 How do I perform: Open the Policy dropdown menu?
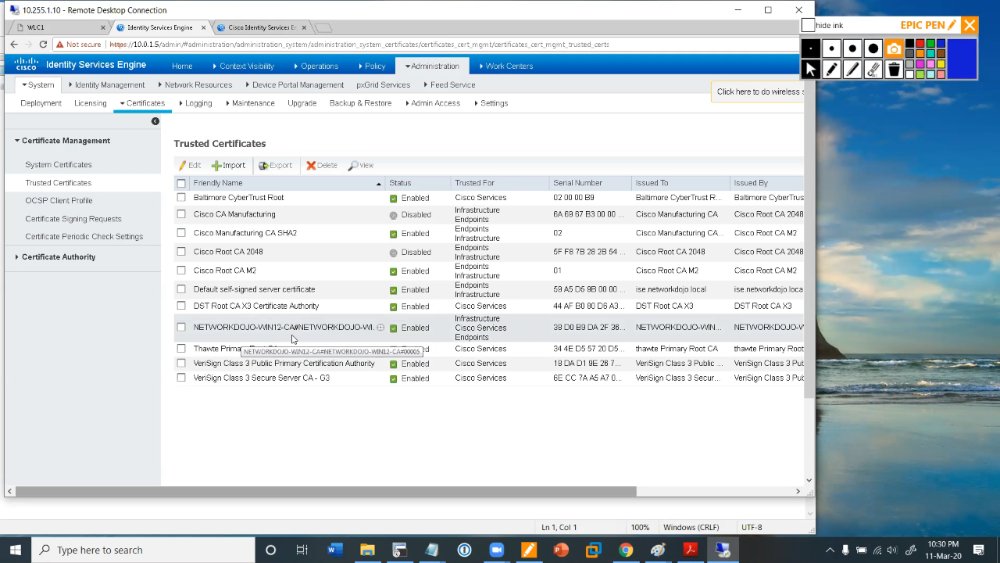pos(371,66)
